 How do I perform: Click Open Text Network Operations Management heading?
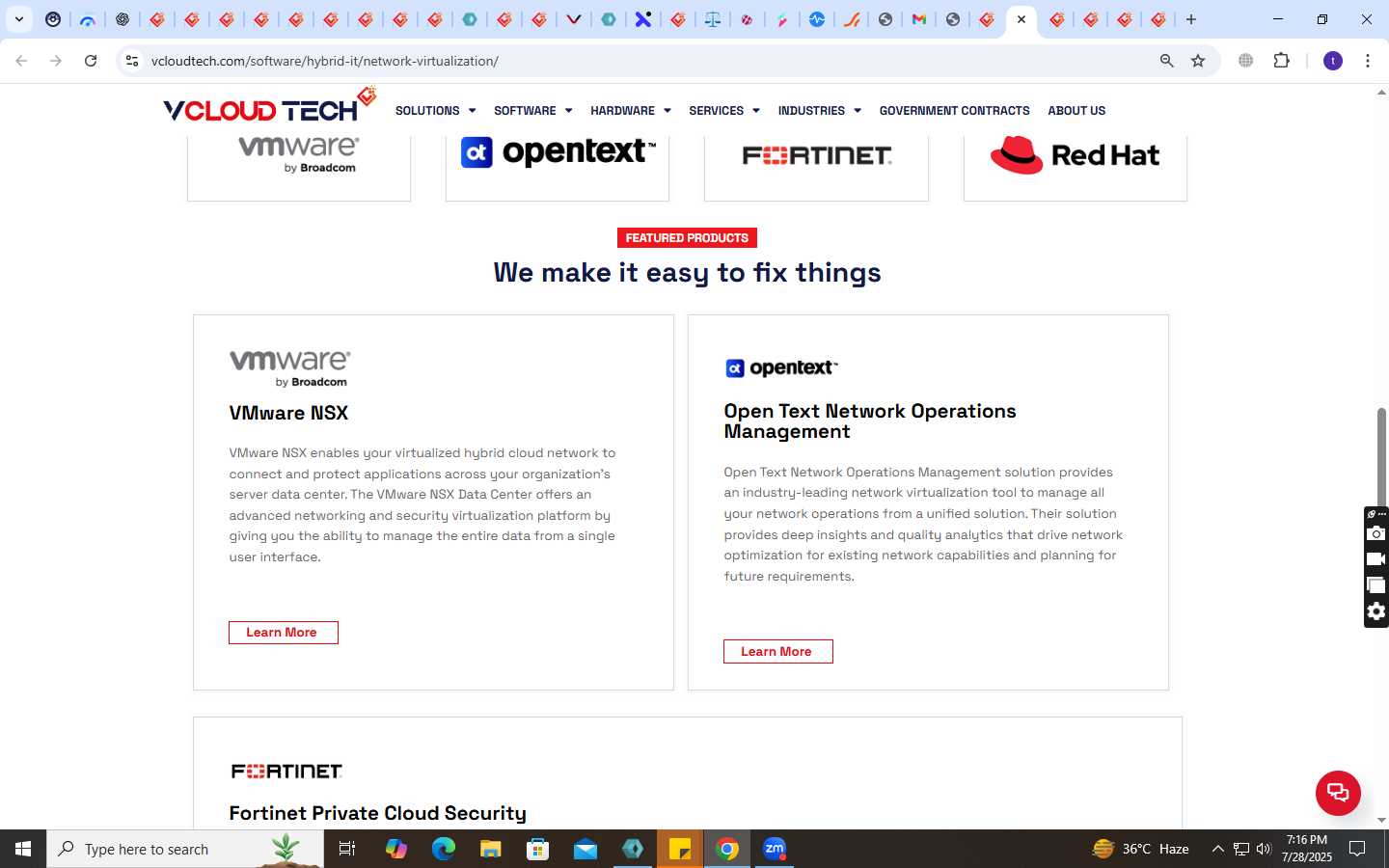[870, 421]
